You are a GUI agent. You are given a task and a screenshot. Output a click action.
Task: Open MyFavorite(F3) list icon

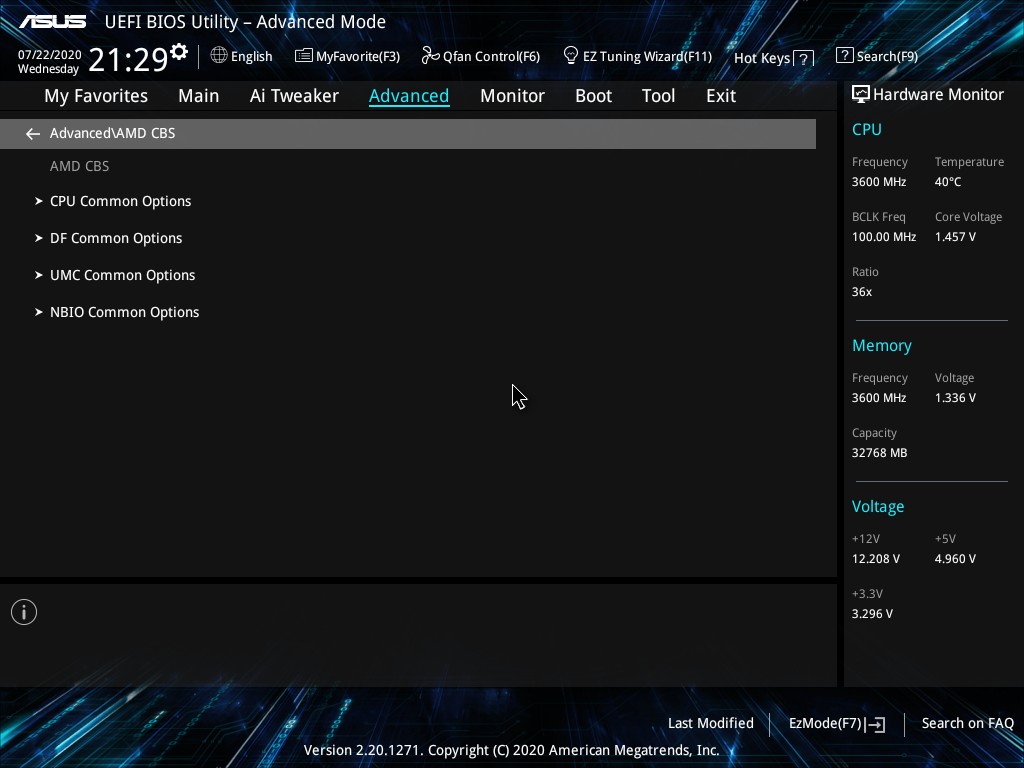304,56
